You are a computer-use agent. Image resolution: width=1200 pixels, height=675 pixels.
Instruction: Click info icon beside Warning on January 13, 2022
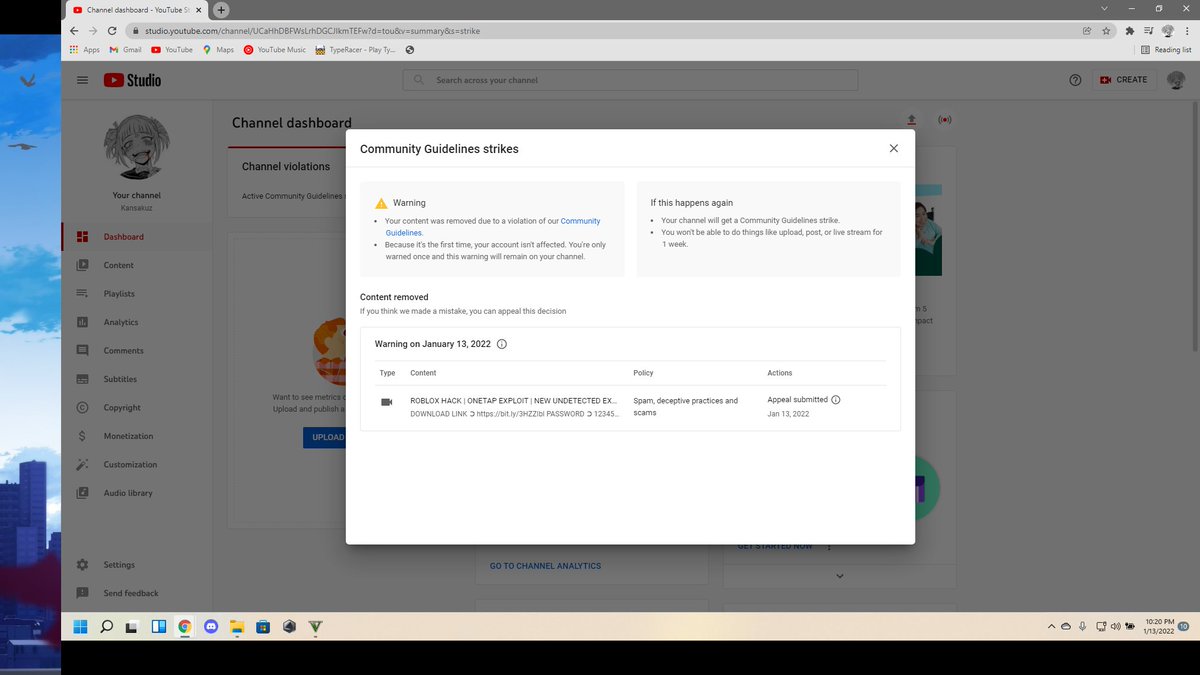502,344
